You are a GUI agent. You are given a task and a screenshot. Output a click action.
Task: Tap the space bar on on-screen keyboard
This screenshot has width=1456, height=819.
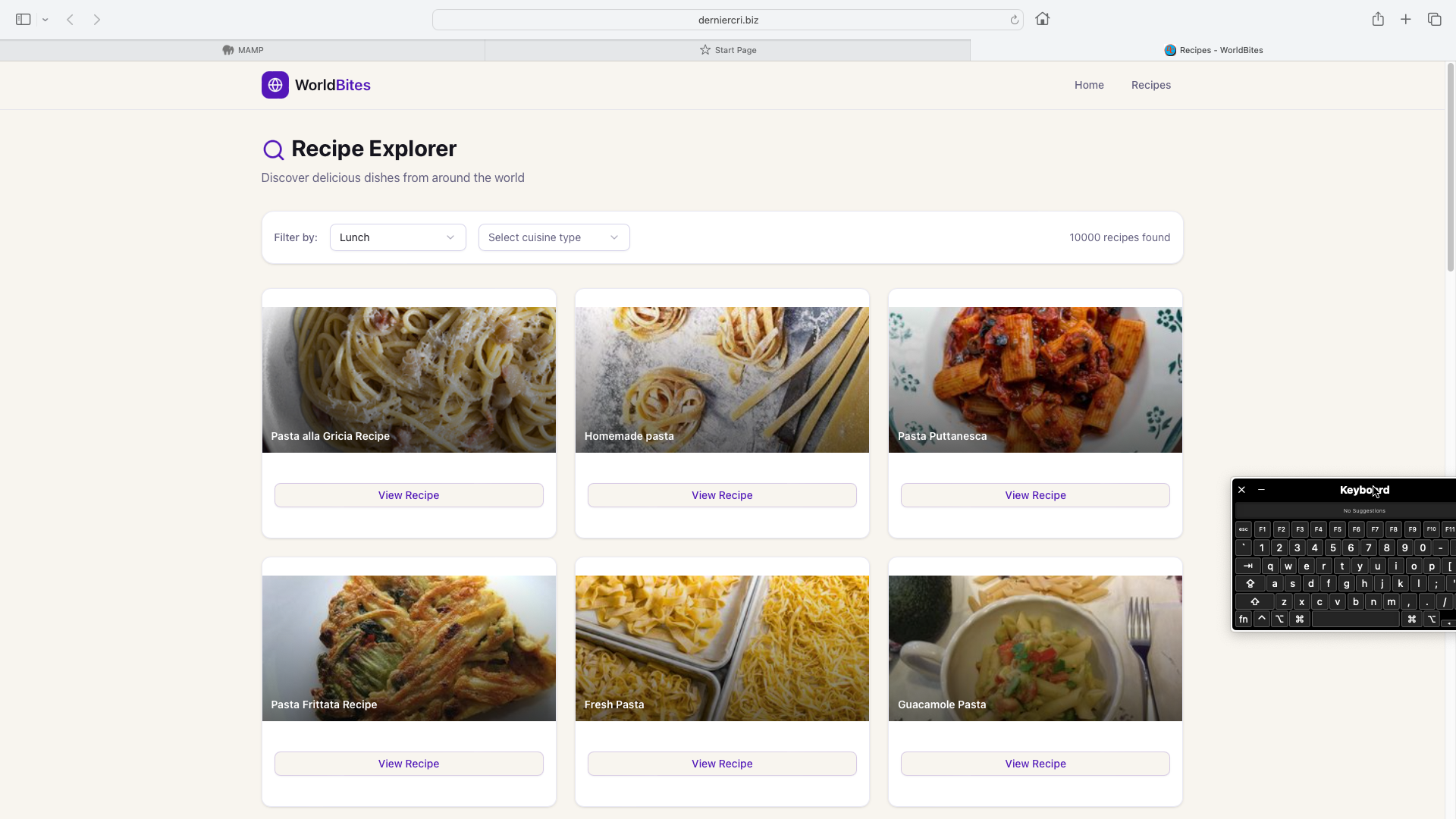pos(1356,619)
